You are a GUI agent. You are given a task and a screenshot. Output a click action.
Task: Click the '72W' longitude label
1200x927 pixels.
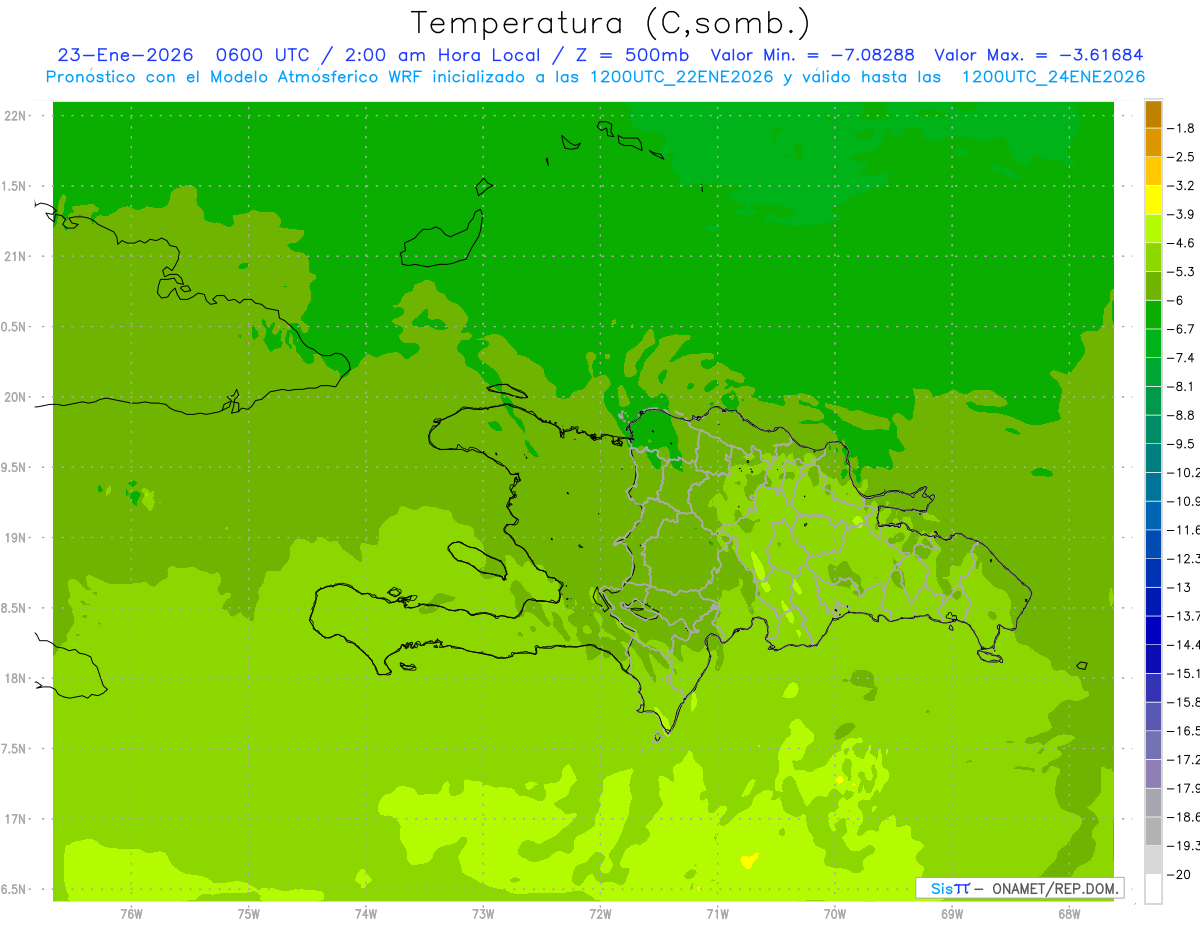click(x=600, y=913)
